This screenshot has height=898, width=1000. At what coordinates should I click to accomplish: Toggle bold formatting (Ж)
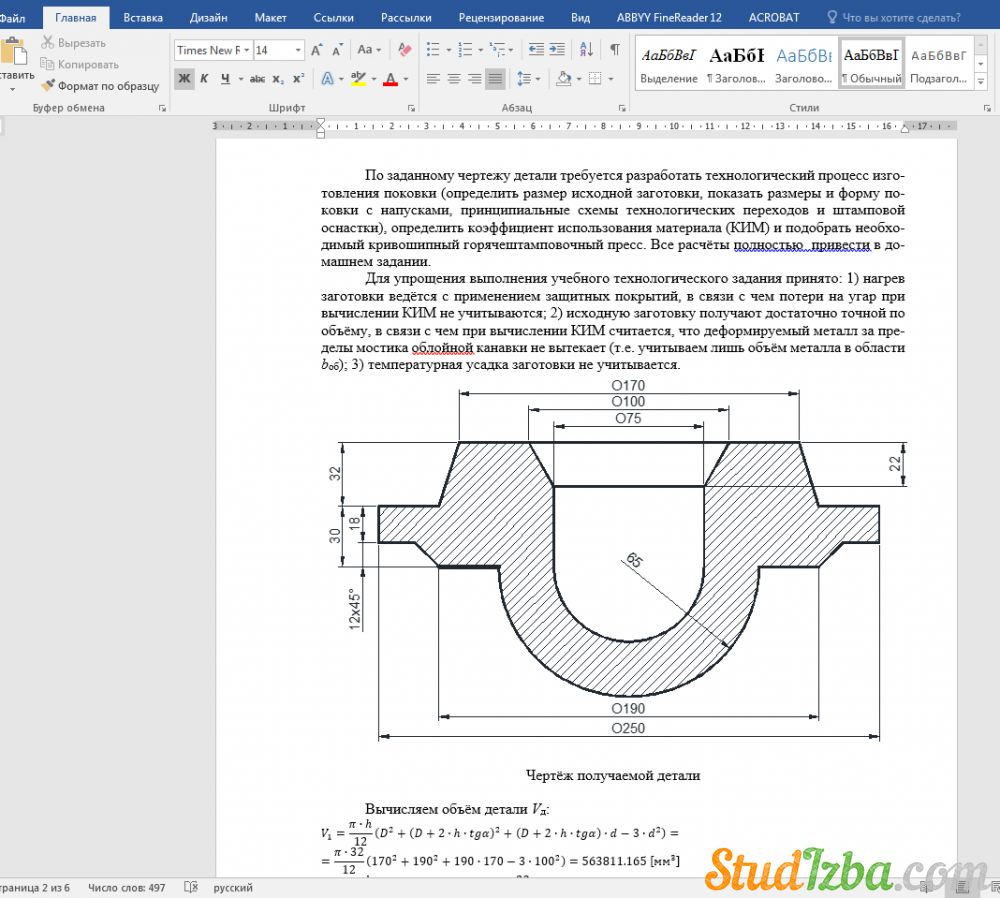[184, 79]
